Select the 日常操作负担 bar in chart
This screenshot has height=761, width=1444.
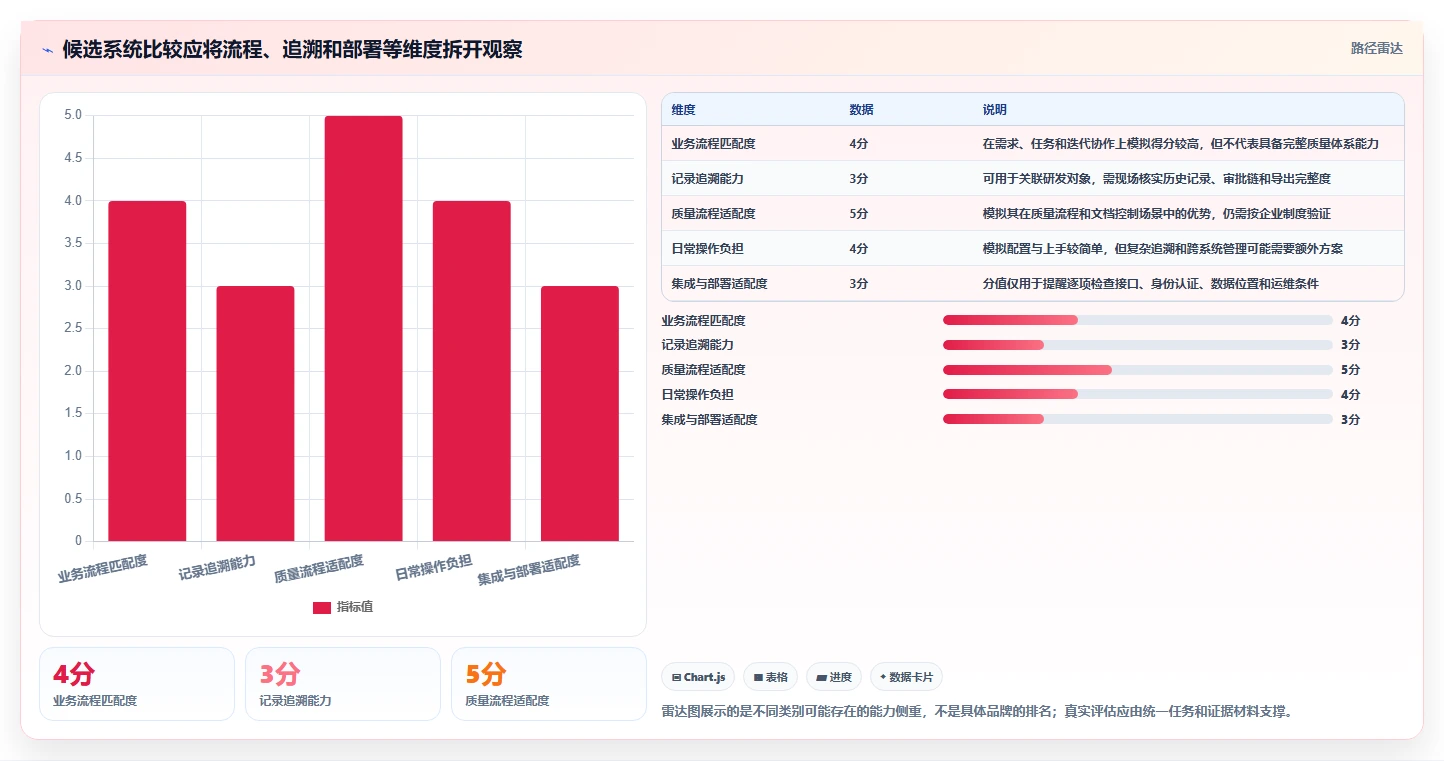tap(471, 371)
